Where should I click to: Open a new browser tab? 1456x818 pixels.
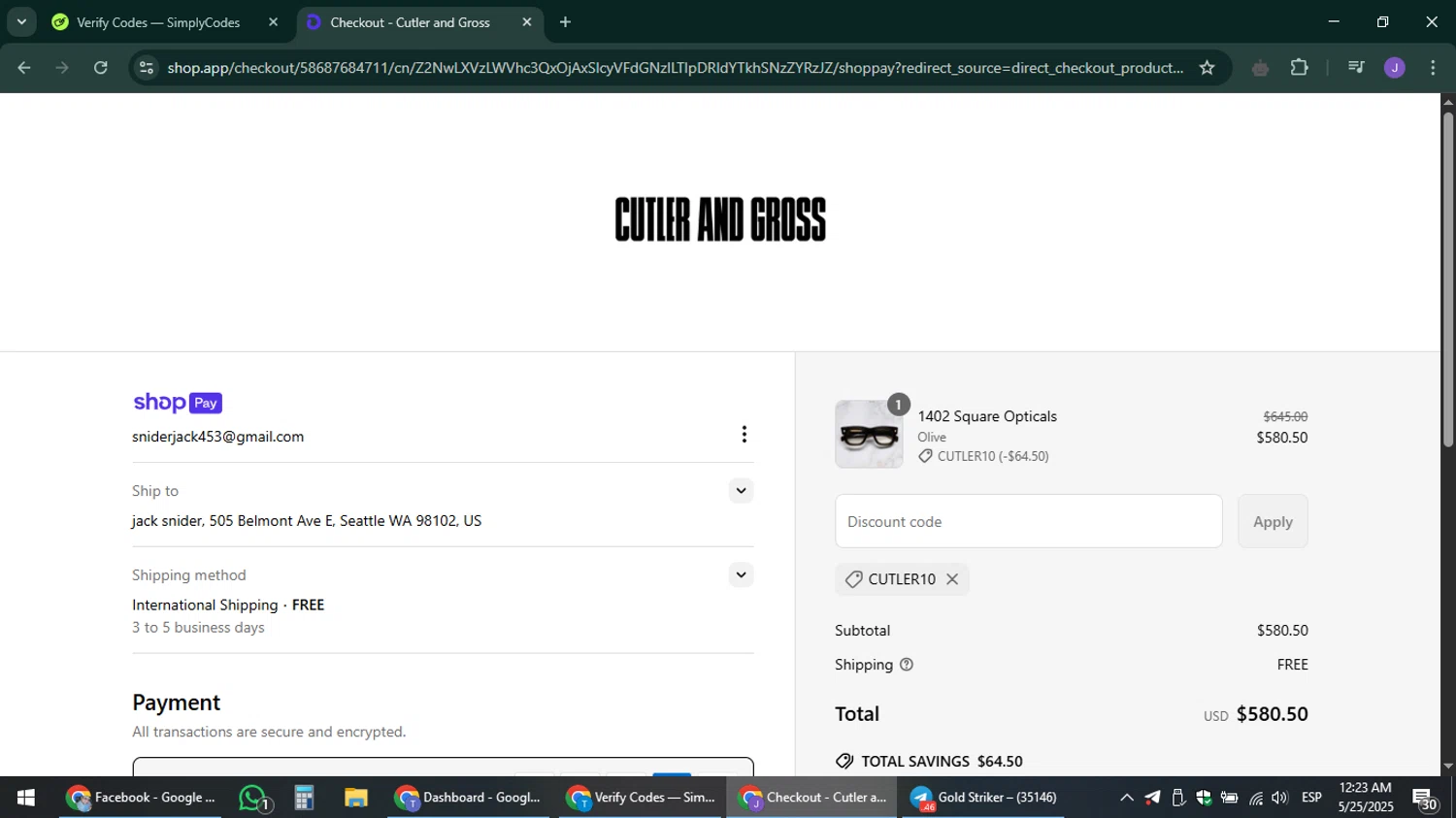coord(566,22)
